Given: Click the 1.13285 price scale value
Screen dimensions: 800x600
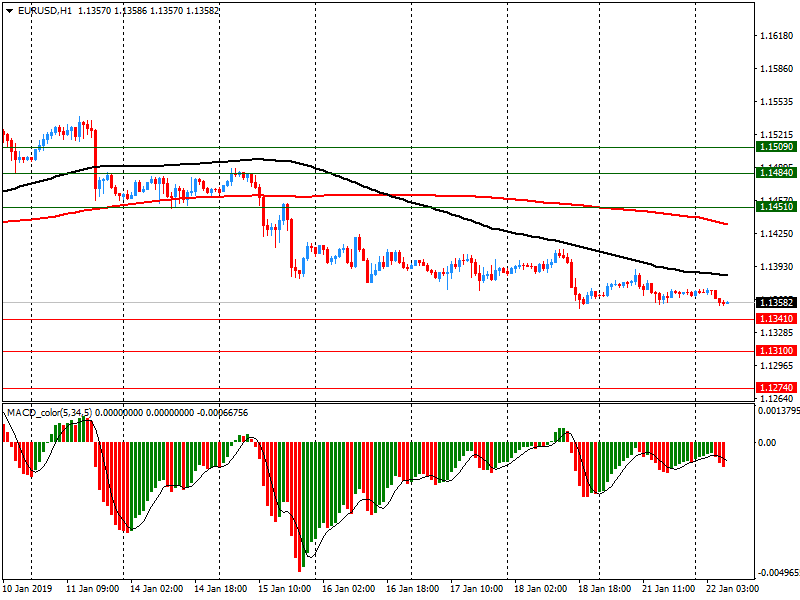Looking at the screenshot, I should click(x=777, y=333).
